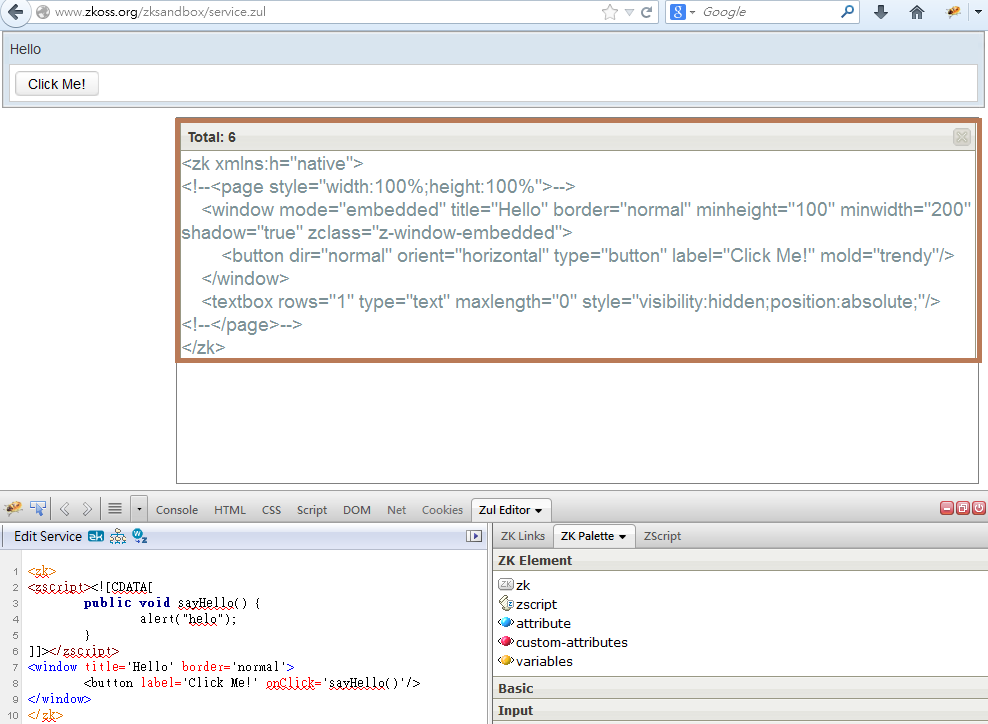
Task: Deactivate Firebug with the power icon
Action: click(979, 508)
